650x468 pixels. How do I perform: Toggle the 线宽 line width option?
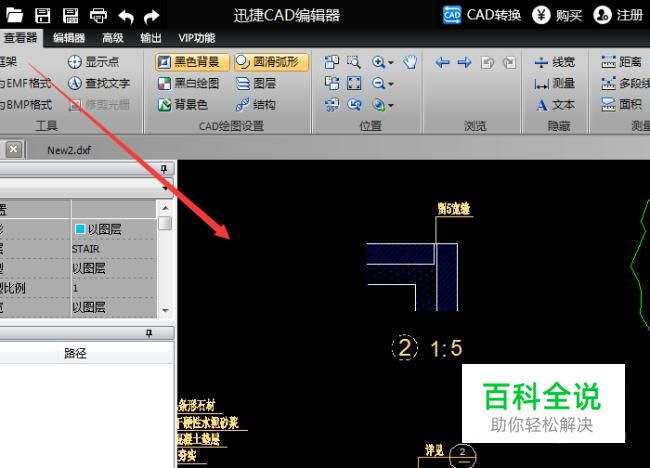click(554, 62)
